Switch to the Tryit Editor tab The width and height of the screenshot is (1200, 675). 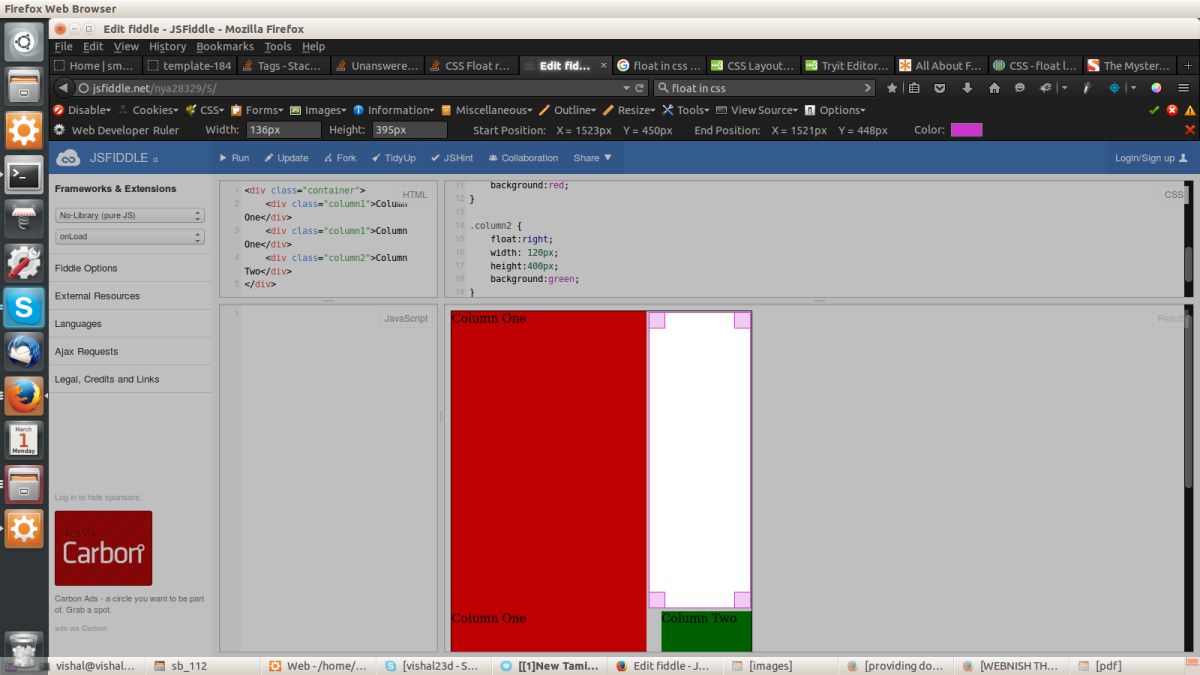pyautogui.click(x=846, y=66)
